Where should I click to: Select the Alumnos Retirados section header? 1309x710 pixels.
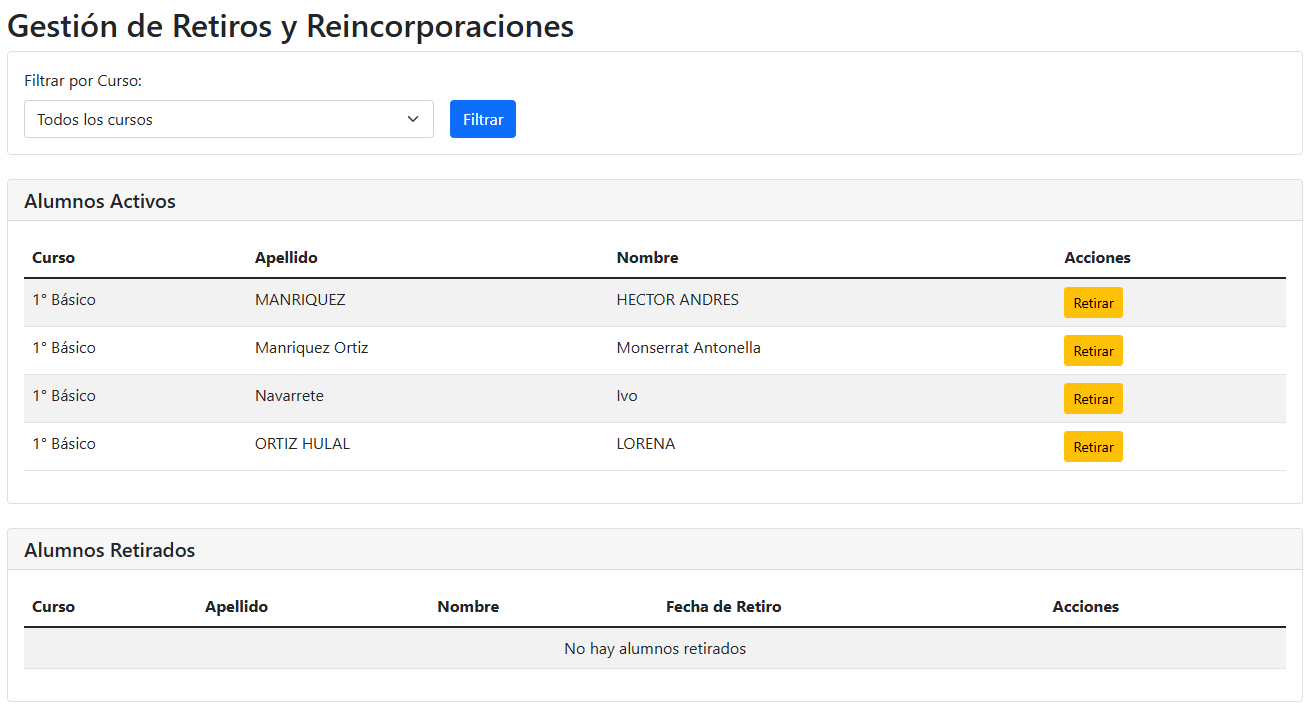[110, 550]
